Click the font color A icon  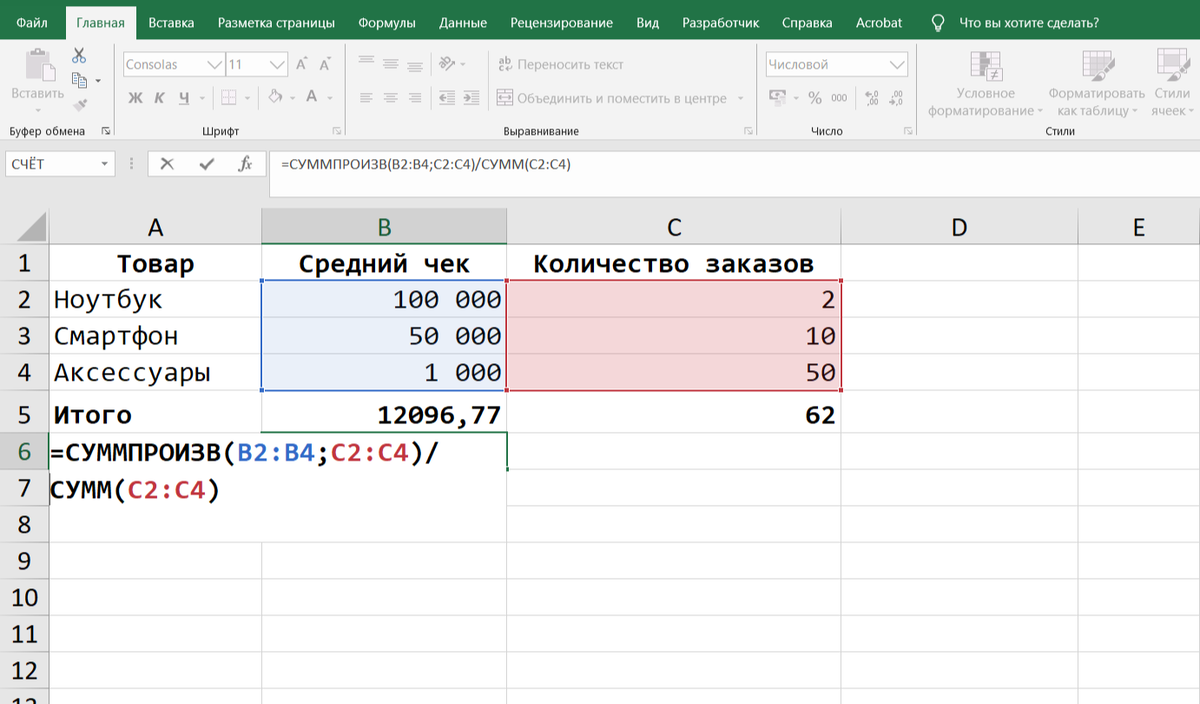pos(311,98)
